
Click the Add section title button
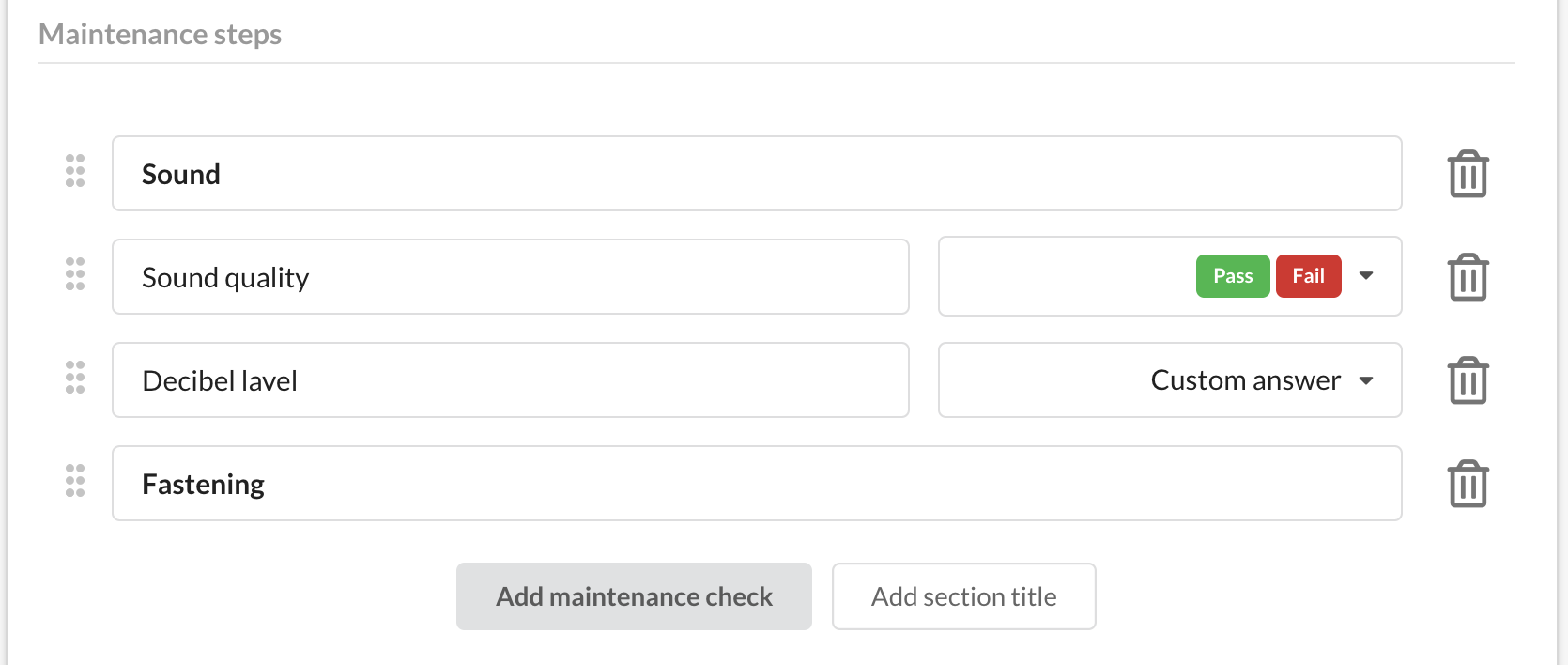963,596
